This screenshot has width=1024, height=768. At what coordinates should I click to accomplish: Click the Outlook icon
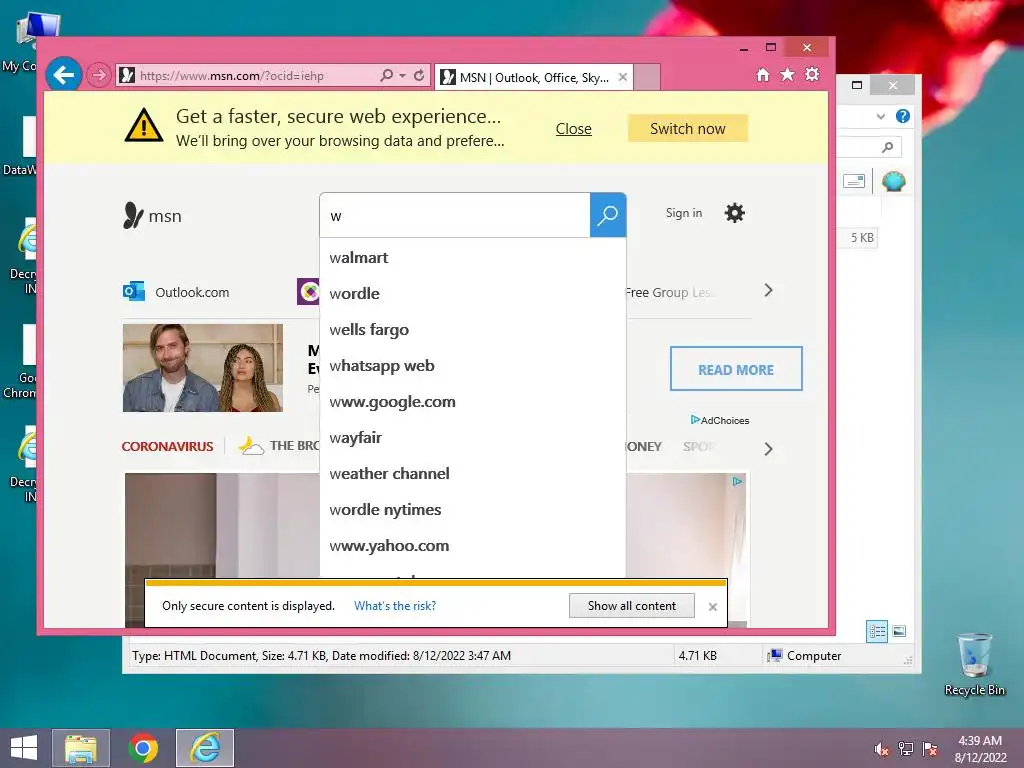pyautogui.click(x=134, y=291)
